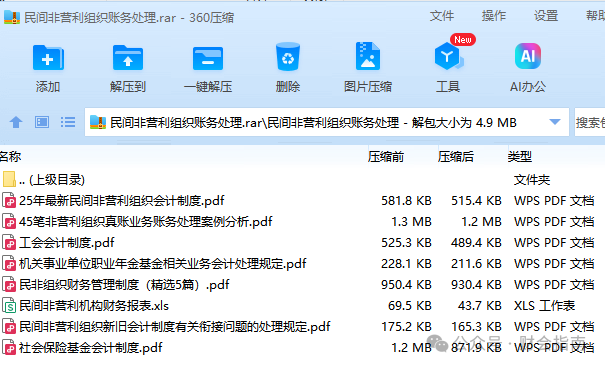Image resolution: width=605 pixels, height=367 pixels.
Task: Click the XLS 工作表 type cell
Action: 544,306
